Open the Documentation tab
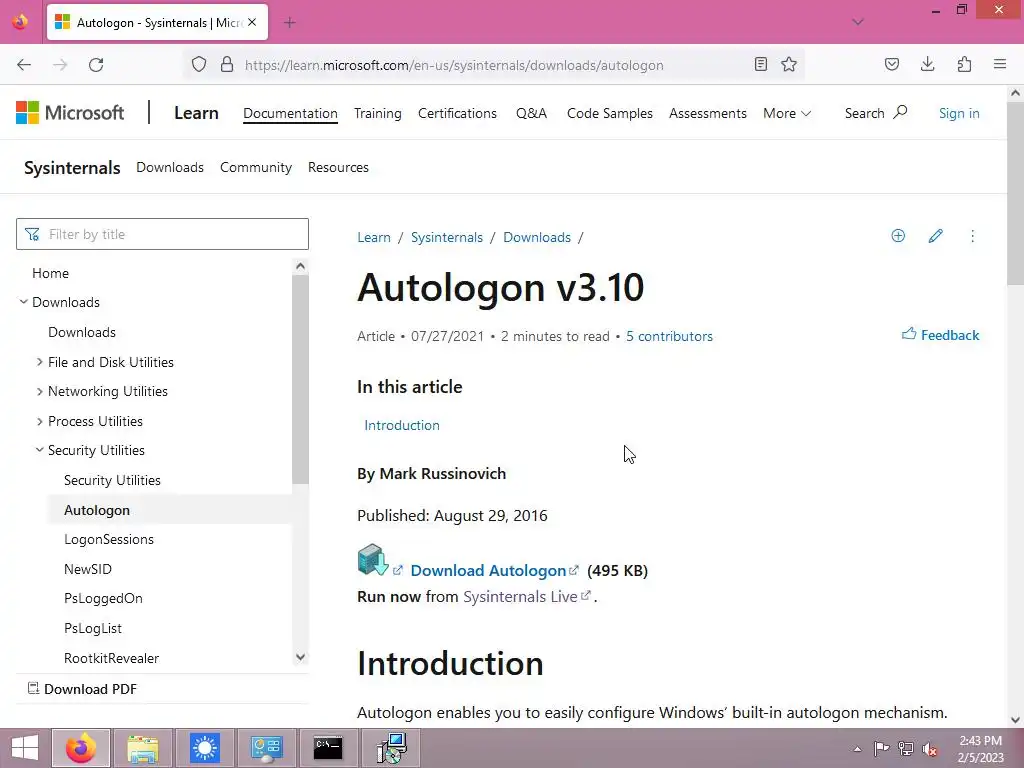 point(291,113)
